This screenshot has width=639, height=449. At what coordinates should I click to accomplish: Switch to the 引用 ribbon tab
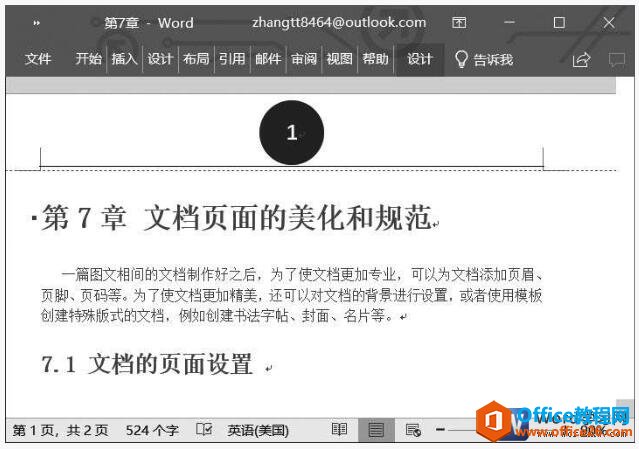pyautogui.click(x=232, y=59)
